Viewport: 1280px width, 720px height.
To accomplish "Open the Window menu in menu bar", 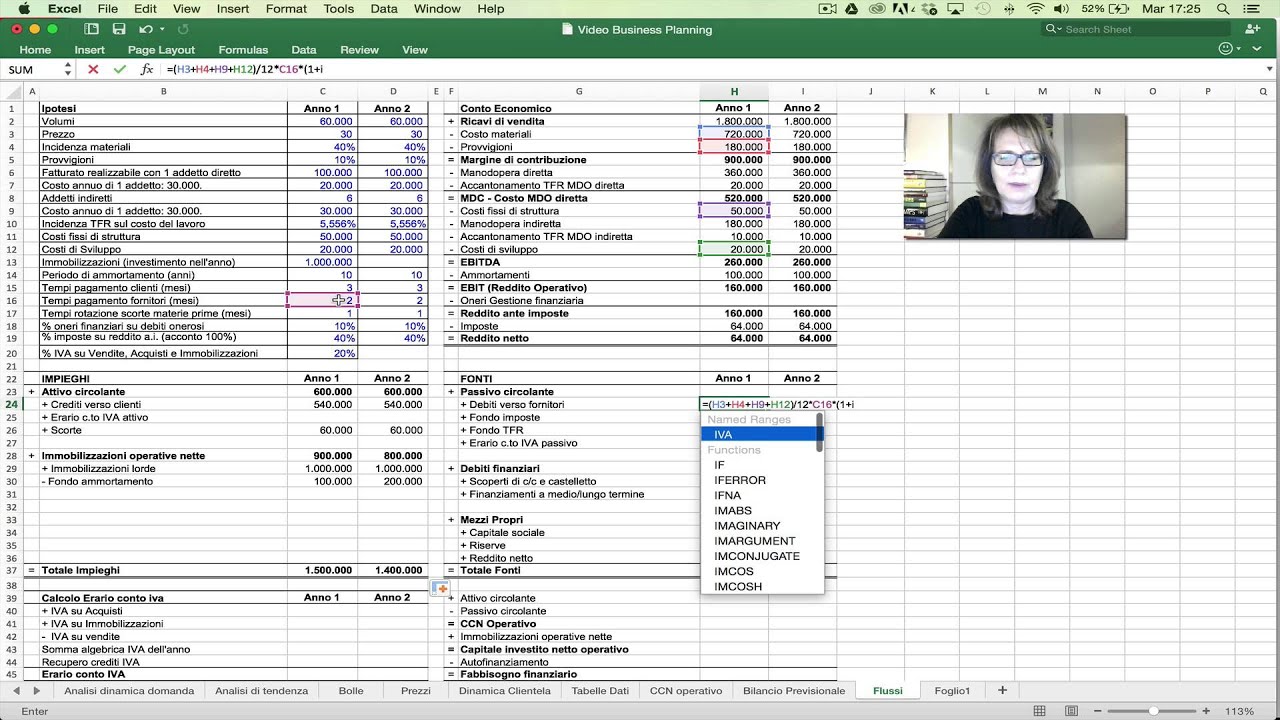I will click(437, 9).
